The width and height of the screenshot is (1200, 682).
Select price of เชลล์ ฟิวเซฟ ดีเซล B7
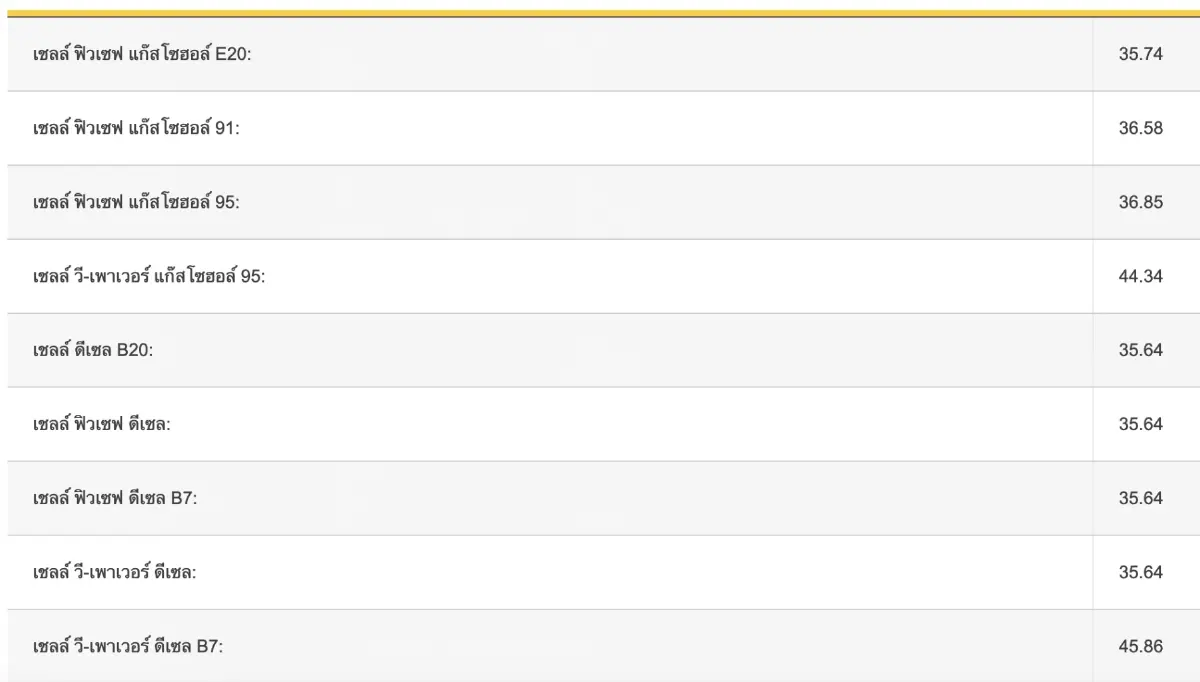[x=1140, y=498]
